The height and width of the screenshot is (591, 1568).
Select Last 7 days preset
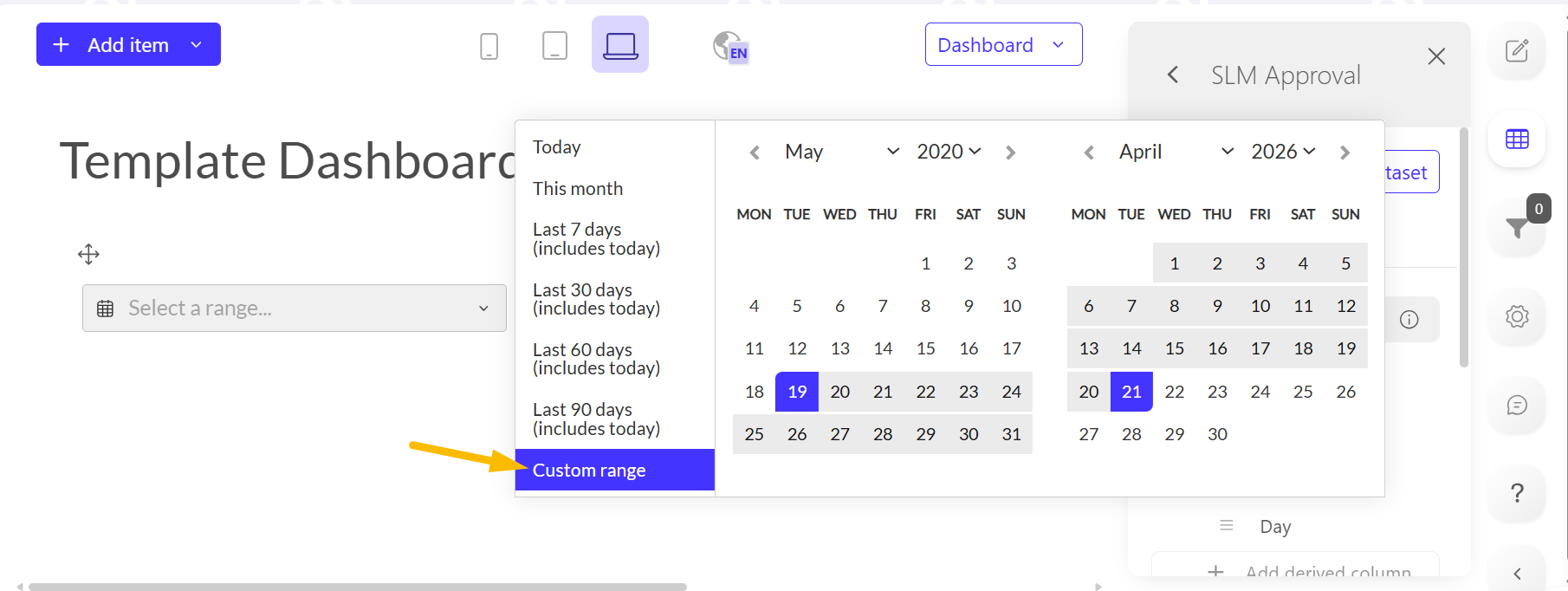(615, 239)
